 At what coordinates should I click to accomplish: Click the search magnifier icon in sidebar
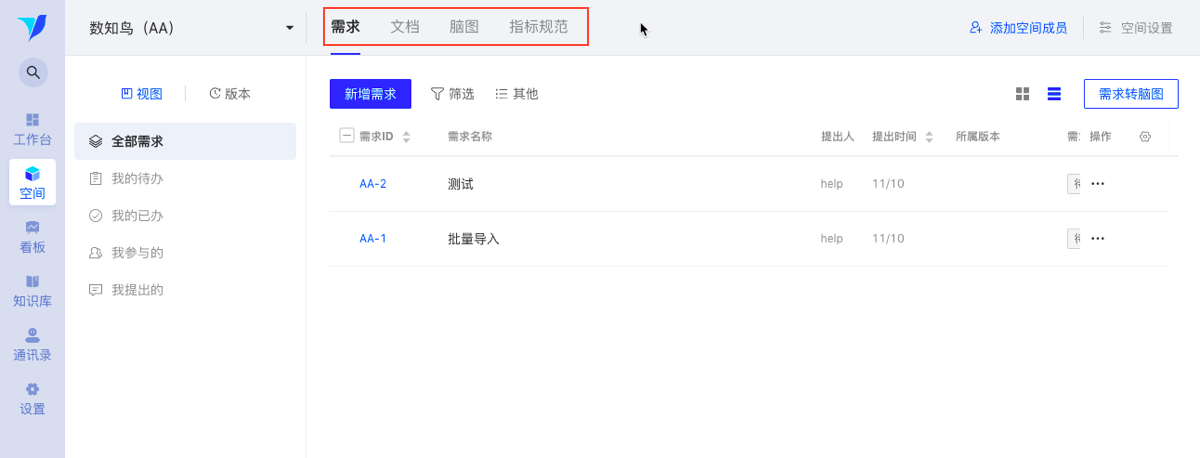[33, 72]
